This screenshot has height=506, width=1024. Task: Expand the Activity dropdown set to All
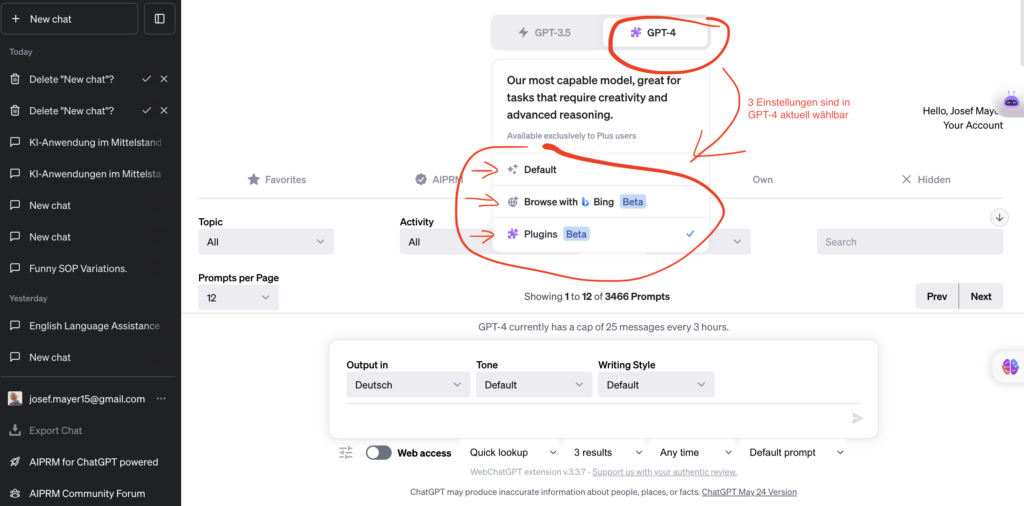click(445, 242)
